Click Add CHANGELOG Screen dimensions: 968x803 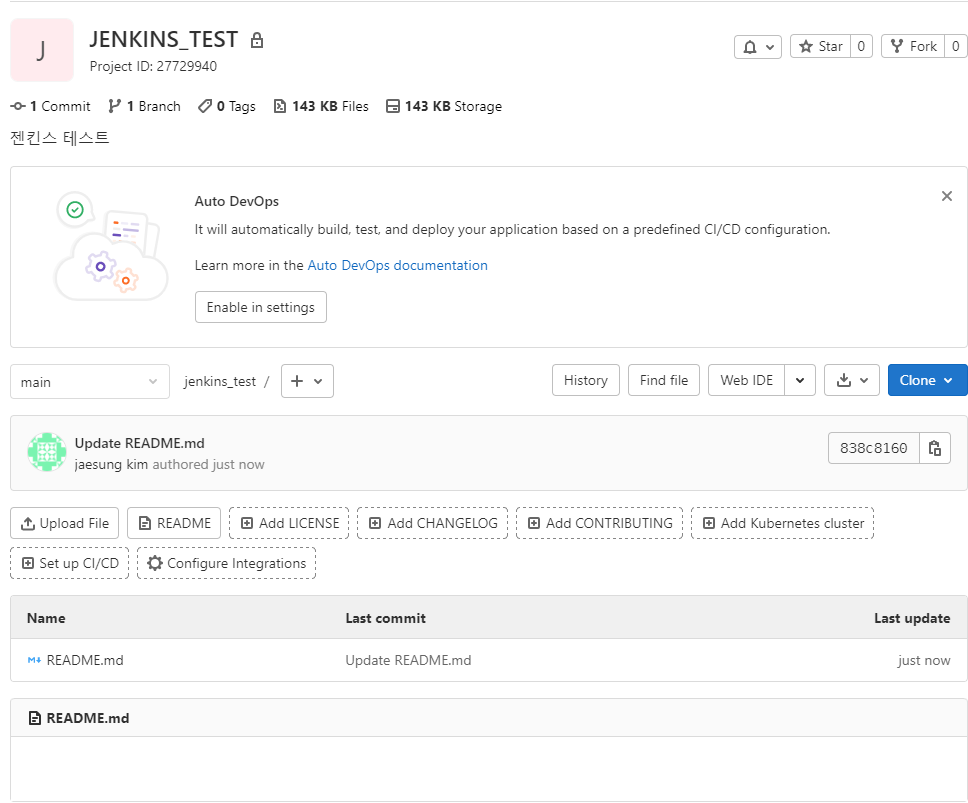click(x=433, y=523)
